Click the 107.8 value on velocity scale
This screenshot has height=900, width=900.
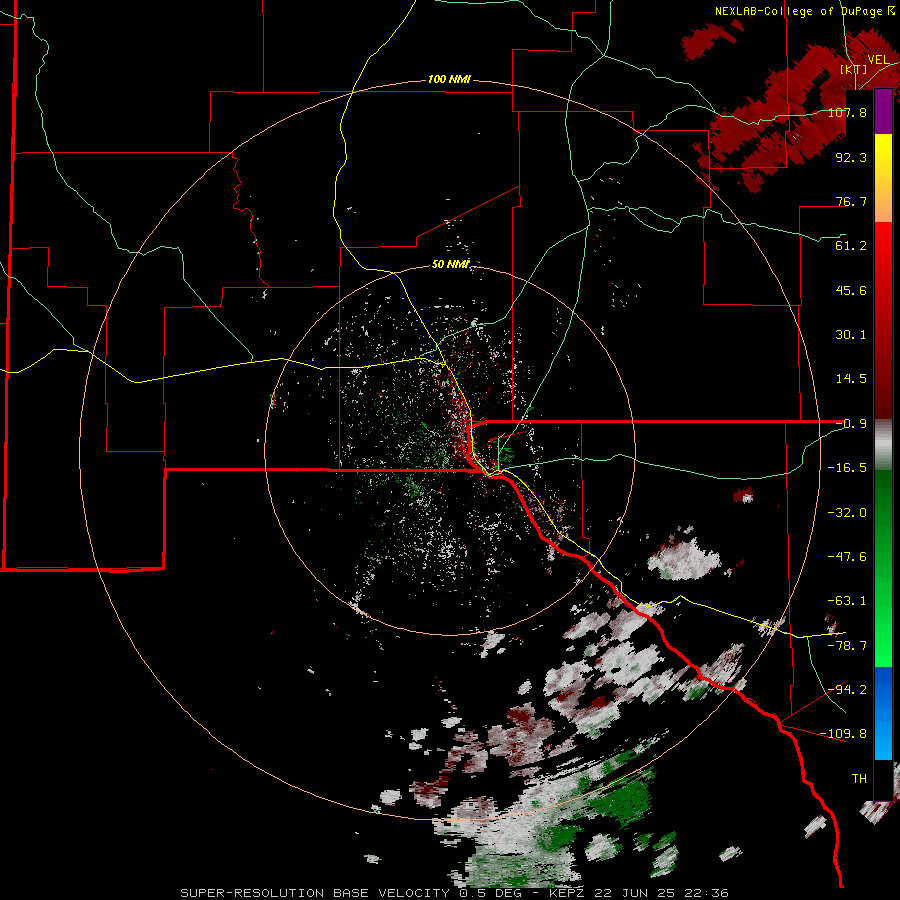847,112
